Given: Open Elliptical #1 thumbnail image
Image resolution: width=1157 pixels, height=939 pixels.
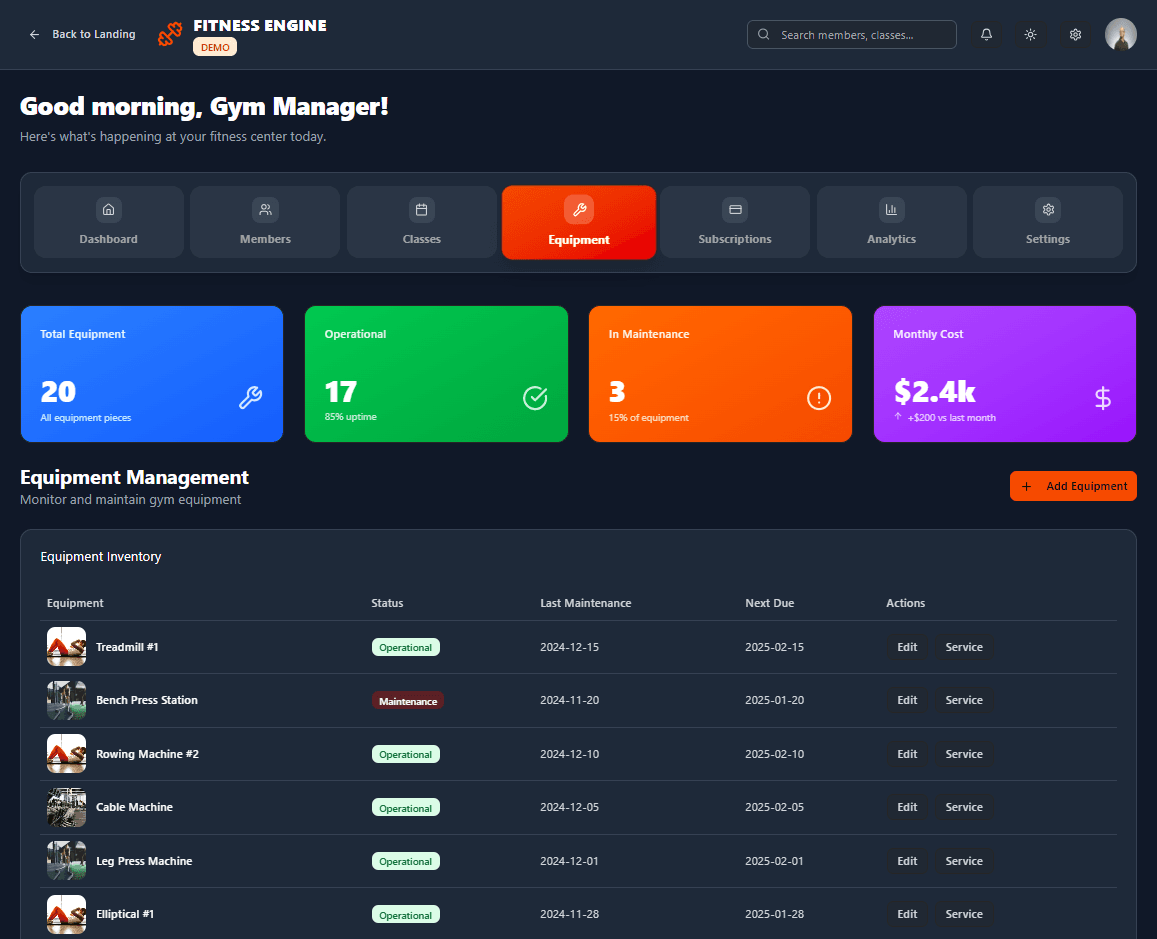Looking at the screenshot, I should (66, 914).
